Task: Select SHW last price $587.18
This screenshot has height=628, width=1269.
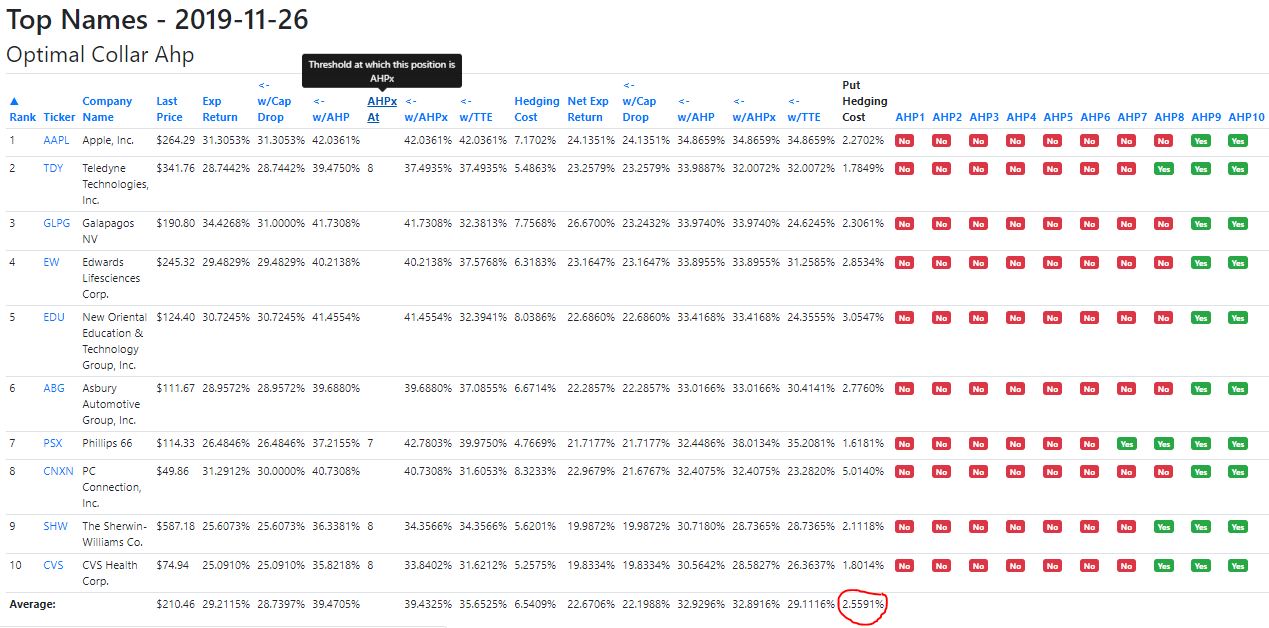Action: 175,526
